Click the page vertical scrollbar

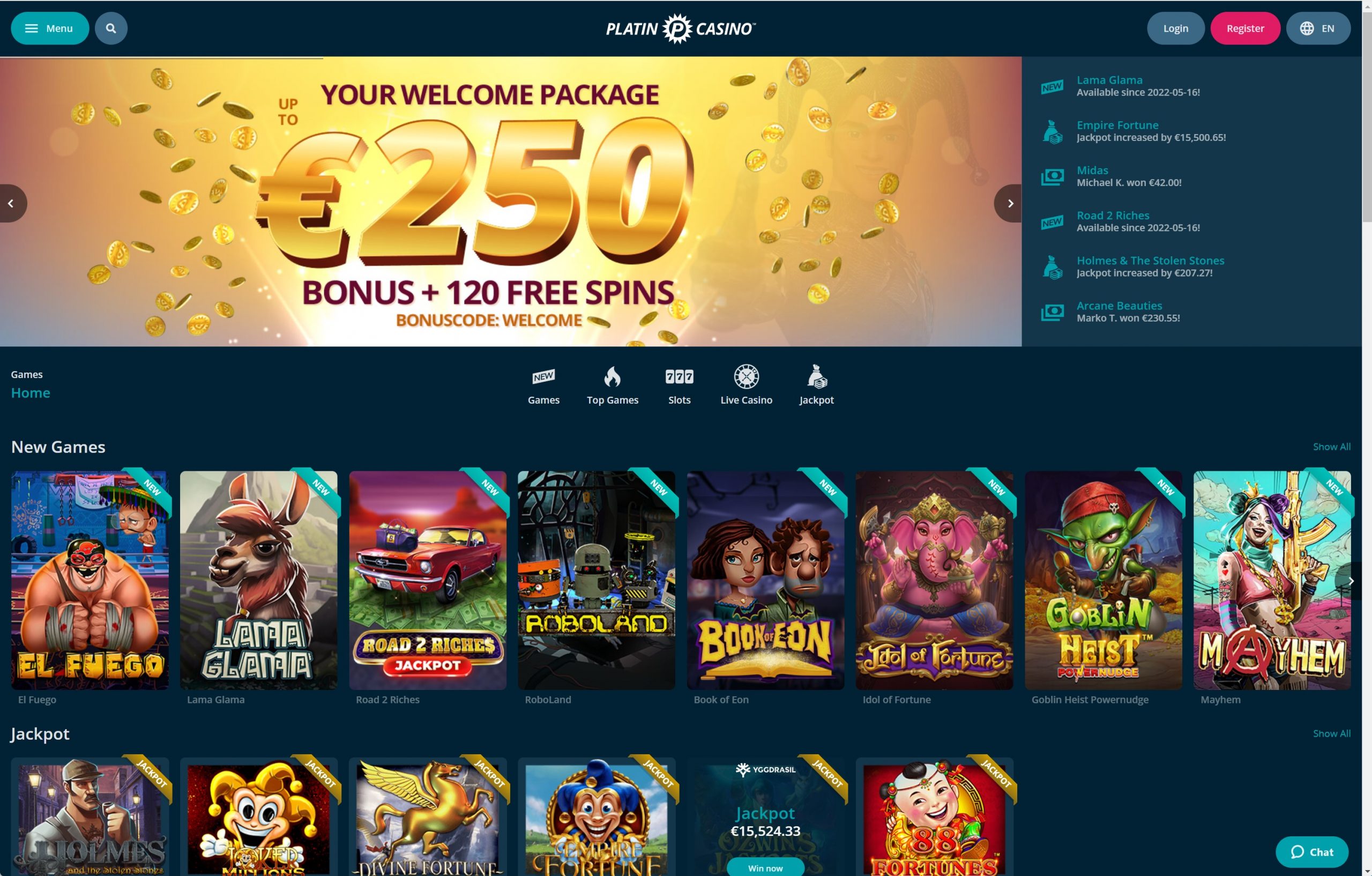[1367, 114]
